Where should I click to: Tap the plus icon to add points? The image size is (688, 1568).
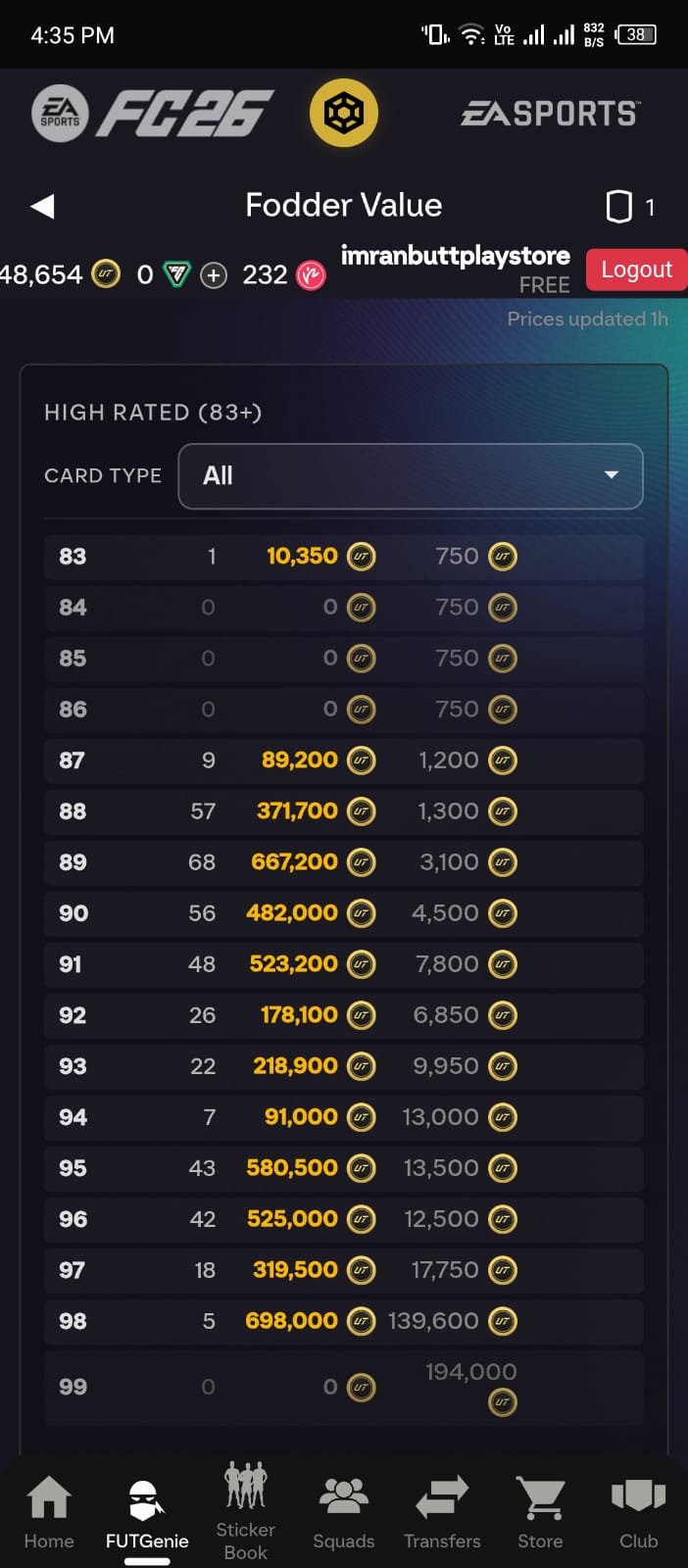tap(214, 275)
